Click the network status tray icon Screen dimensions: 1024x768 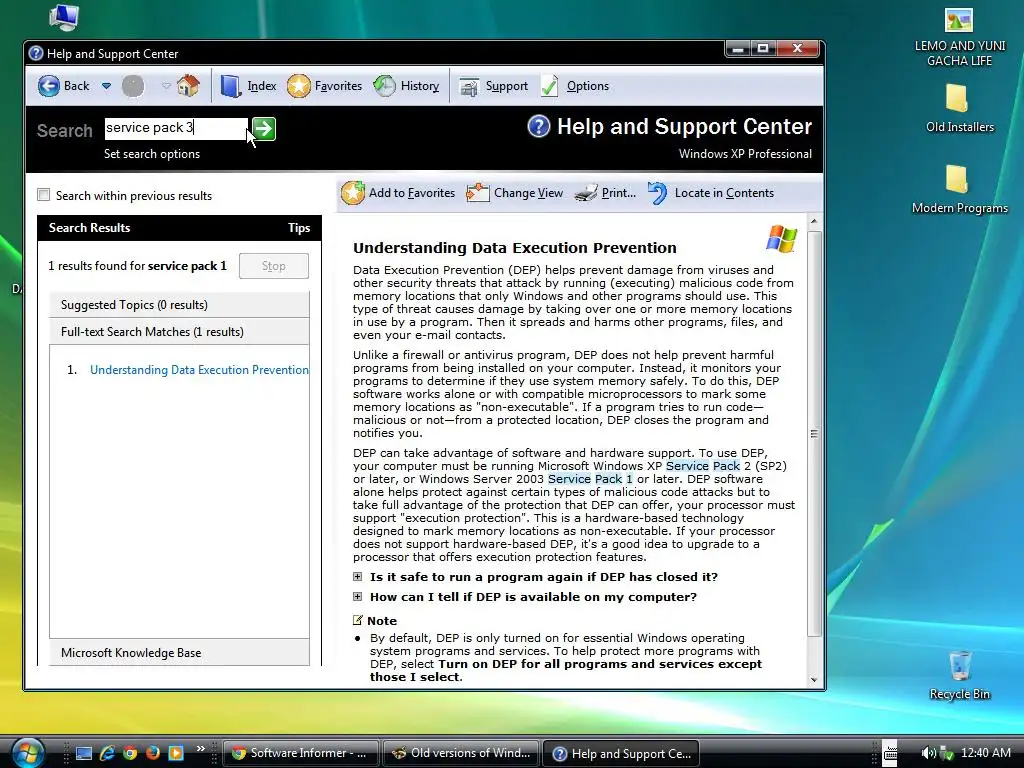point(946,754)
